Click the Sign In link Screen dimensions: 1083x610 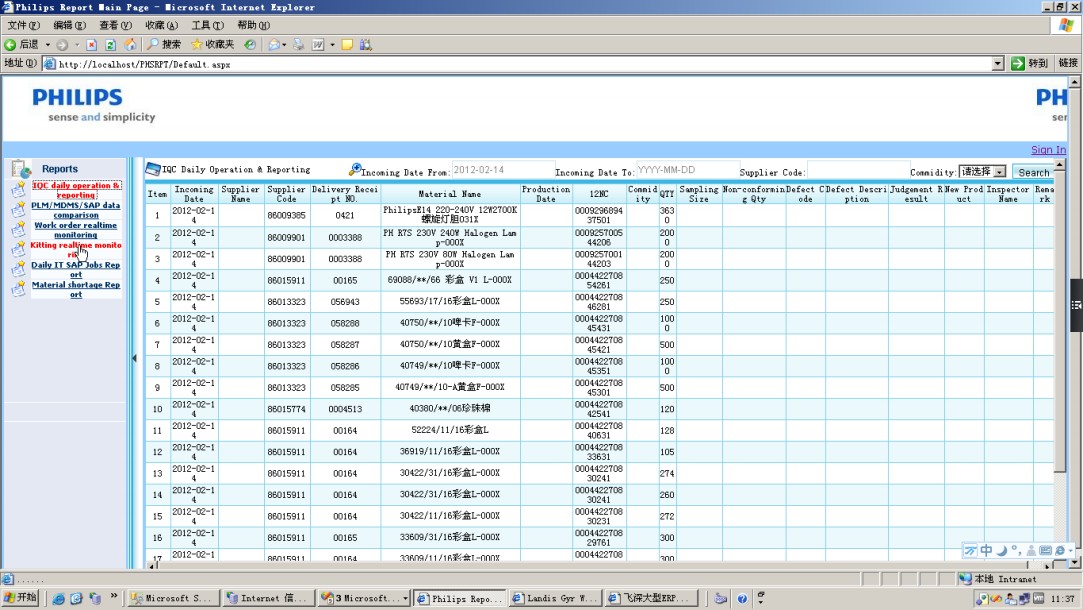click(1048, 150)
